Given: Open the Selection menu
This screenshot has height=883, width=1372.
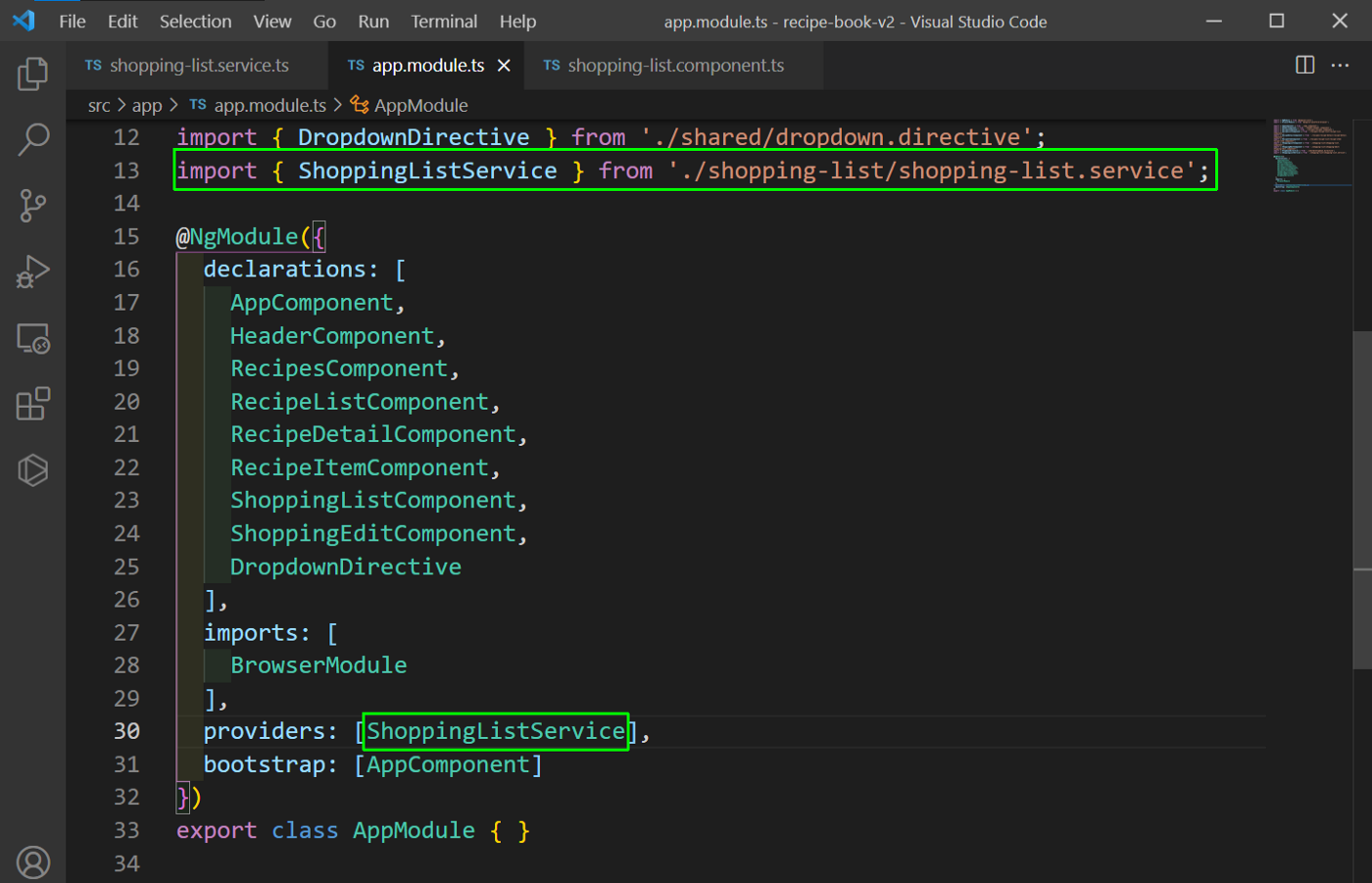Looking at the screenshot, I should click(x=195, y=21).
